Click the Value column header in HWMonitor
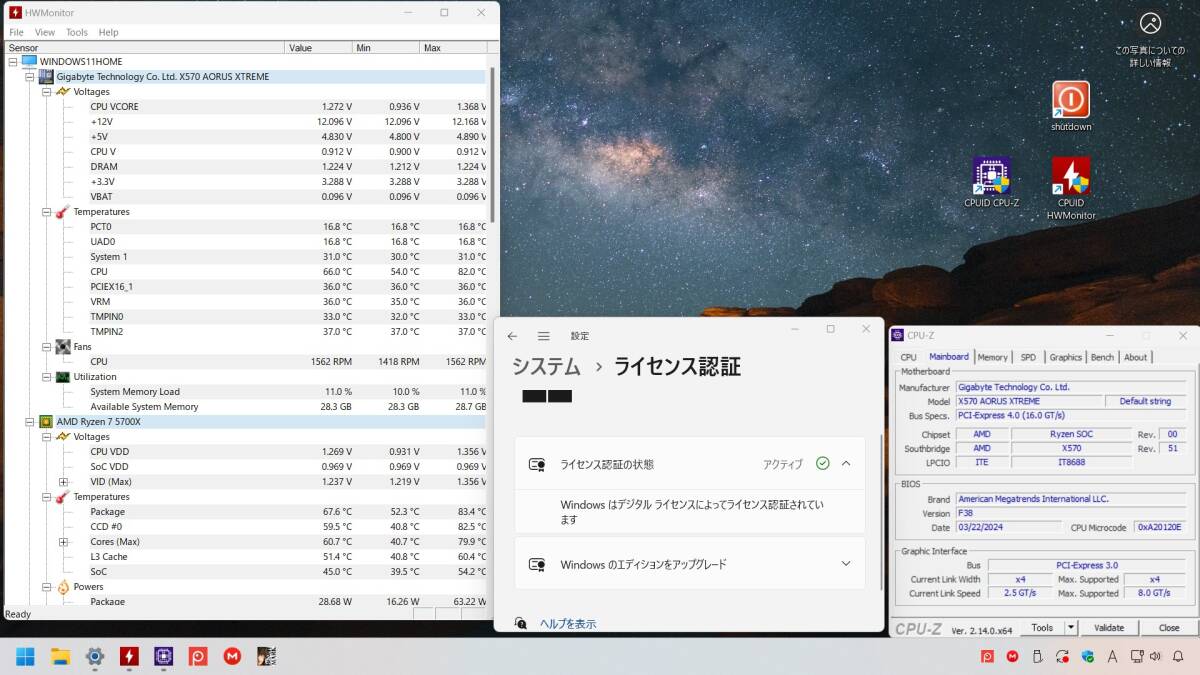This screenshot has width=1200, height=675. [318, 47]
